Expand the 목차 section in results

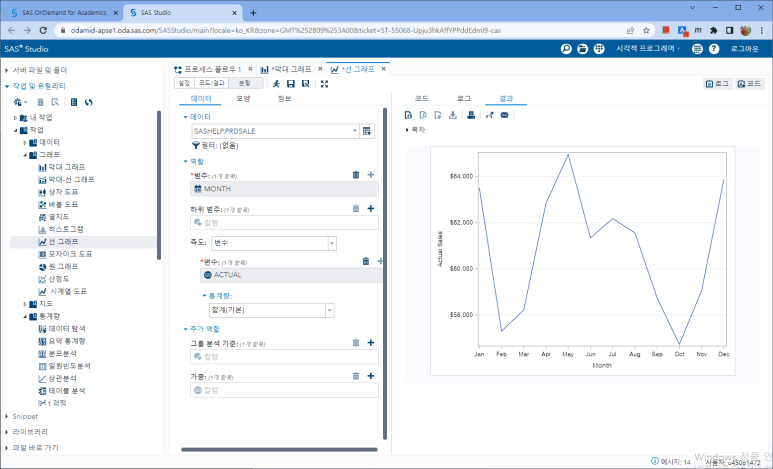(407, 130)
